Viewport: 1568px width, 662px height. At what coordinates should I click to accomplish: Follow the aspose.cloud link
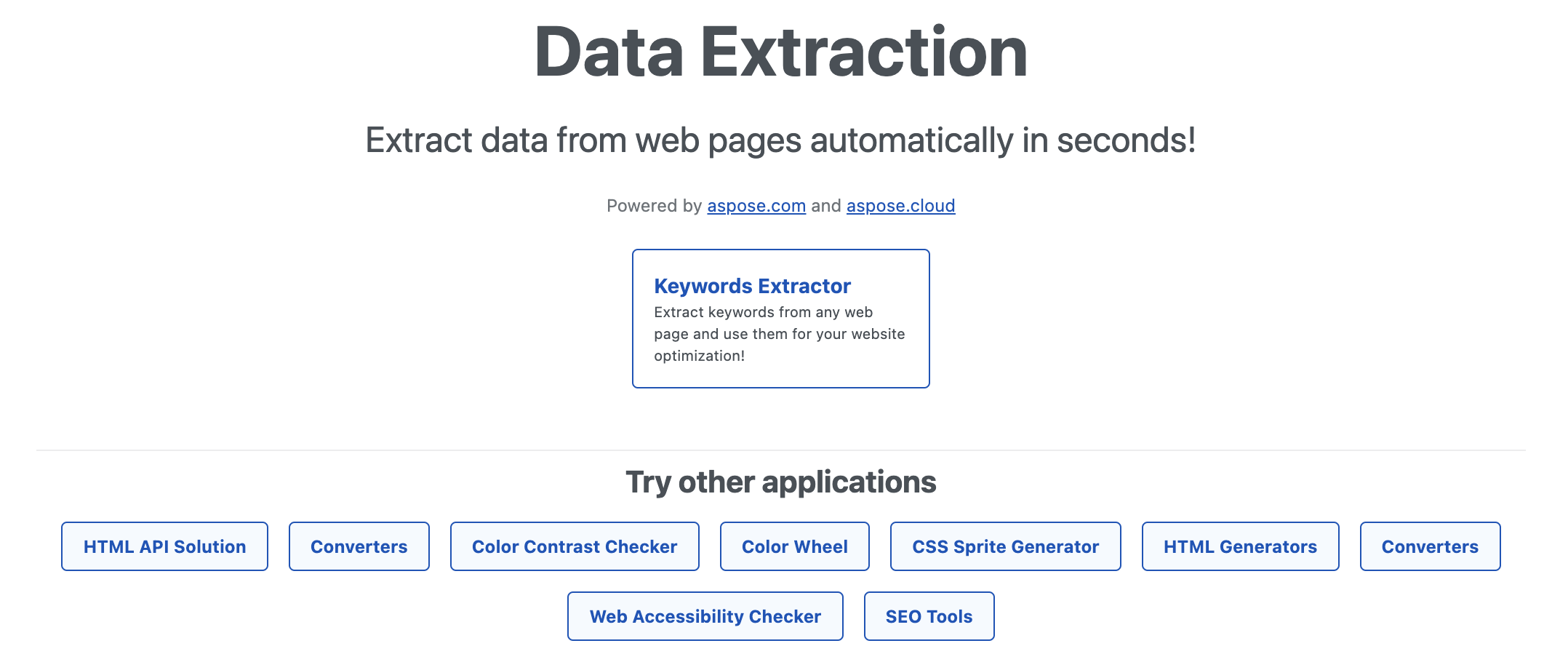[x=900, y=206]
